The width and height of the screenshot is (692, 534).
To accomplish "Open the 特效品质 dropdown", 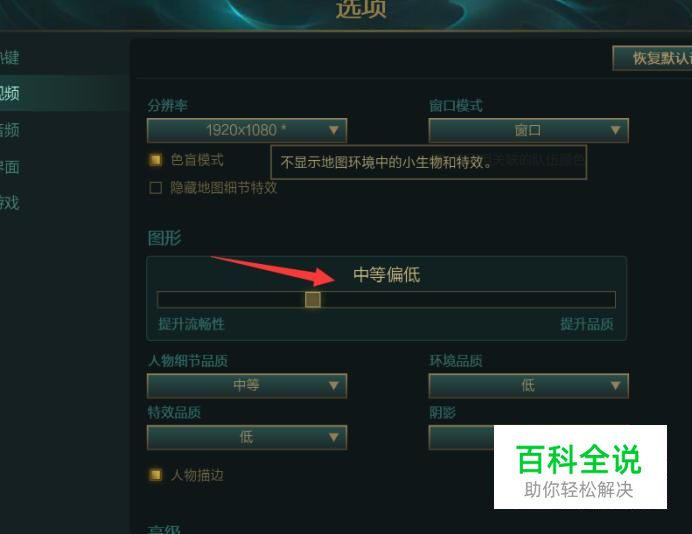I will point(247,437).
